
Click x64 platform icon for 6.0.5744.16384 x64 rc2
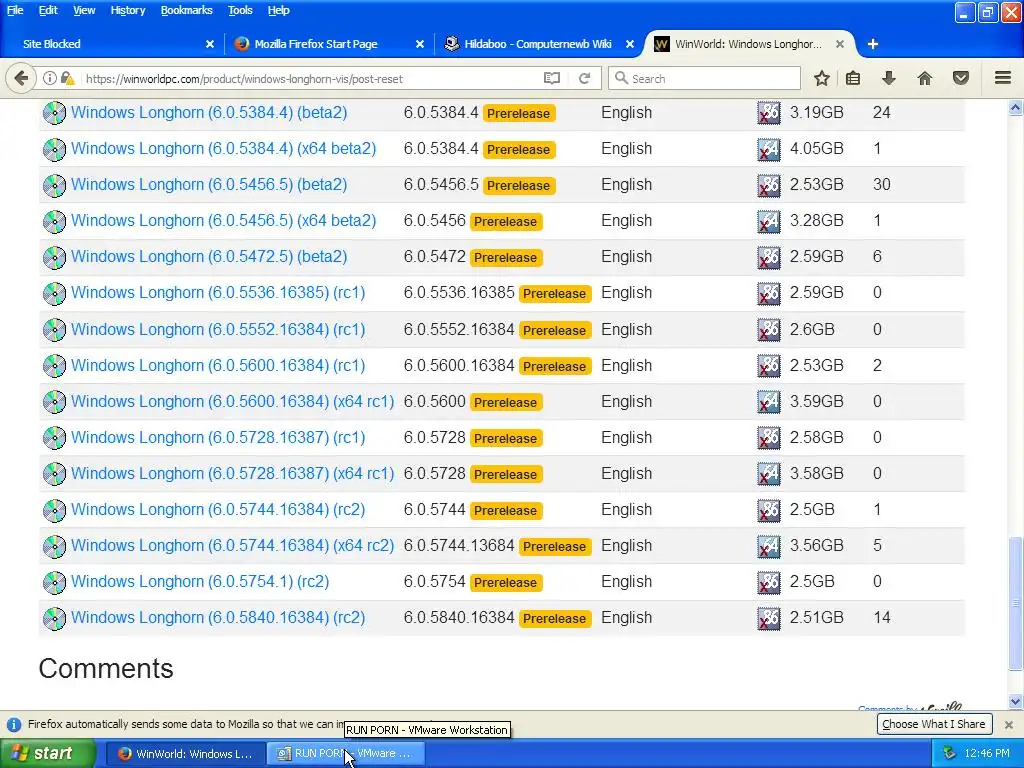click(769, 546)
